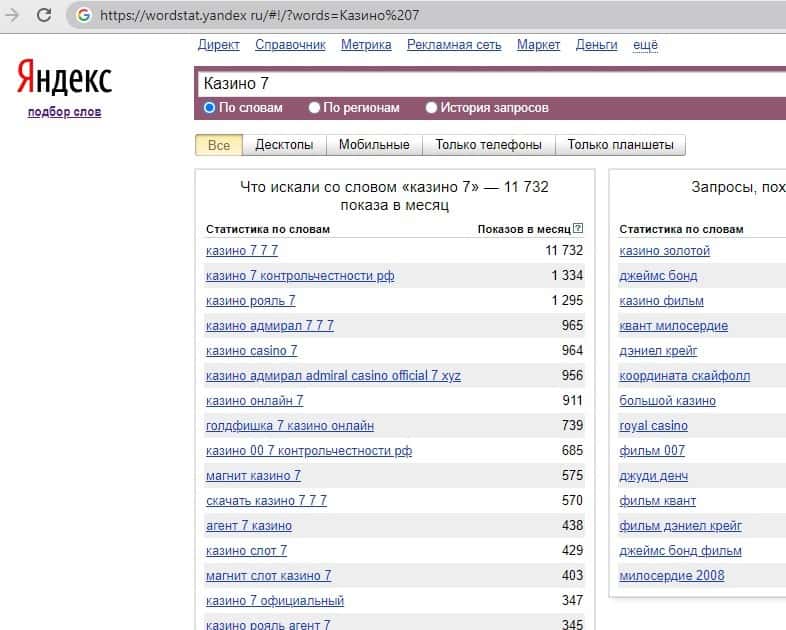786x630 pixels.
Task: Open the Директ link in top menu
Action: click(x=219, y=45)
